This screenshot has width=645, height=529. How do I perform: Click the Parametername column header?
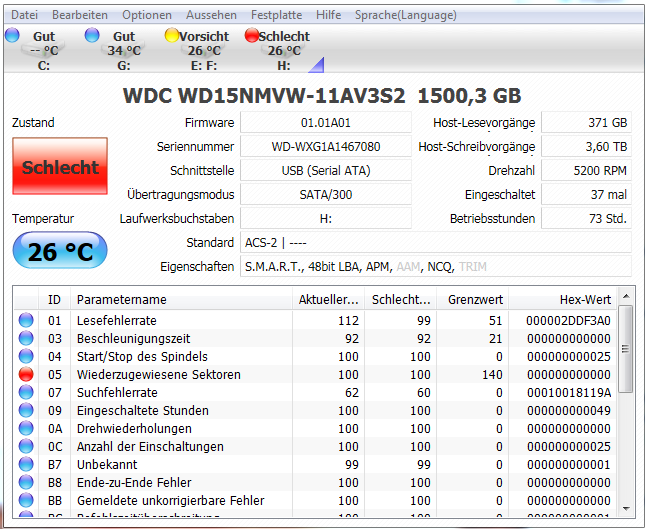point(181,299)
